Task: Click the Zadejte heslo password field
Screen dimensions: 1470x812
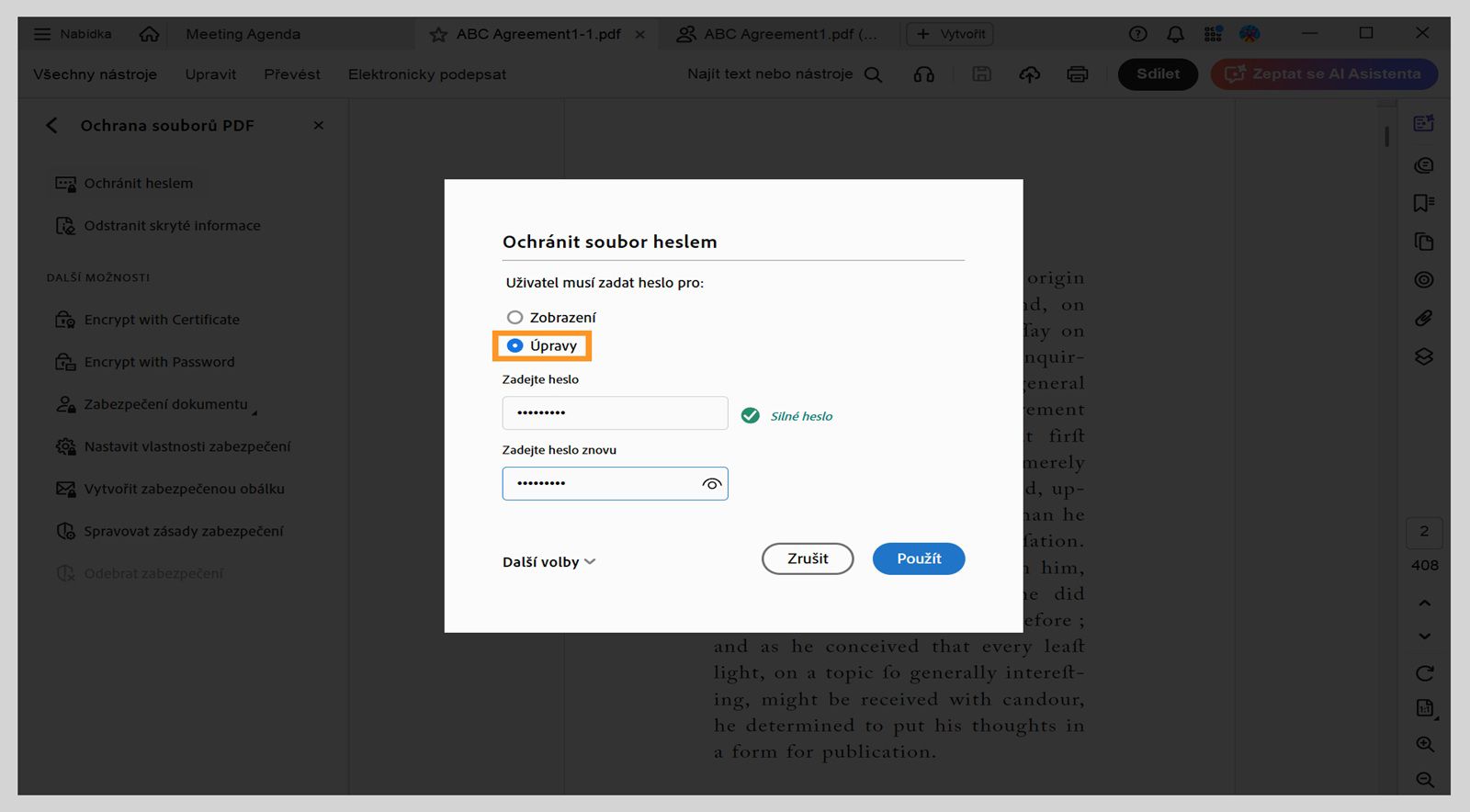Action: 615,413
